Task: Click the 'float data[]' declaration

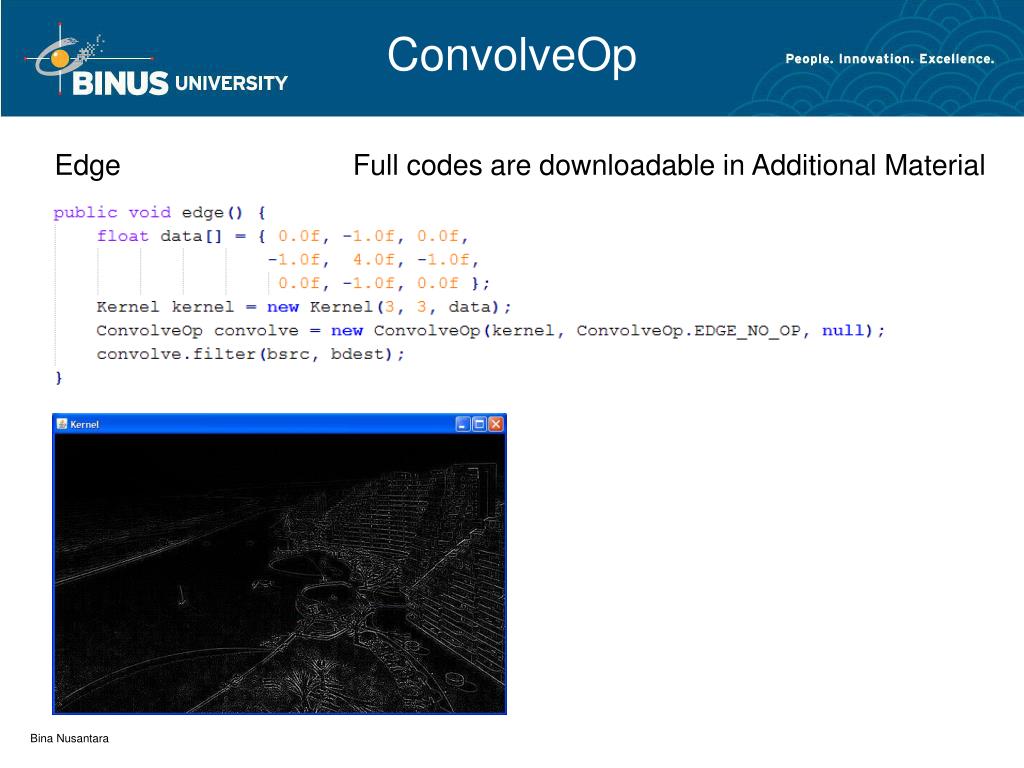Action: pos(159,236)
